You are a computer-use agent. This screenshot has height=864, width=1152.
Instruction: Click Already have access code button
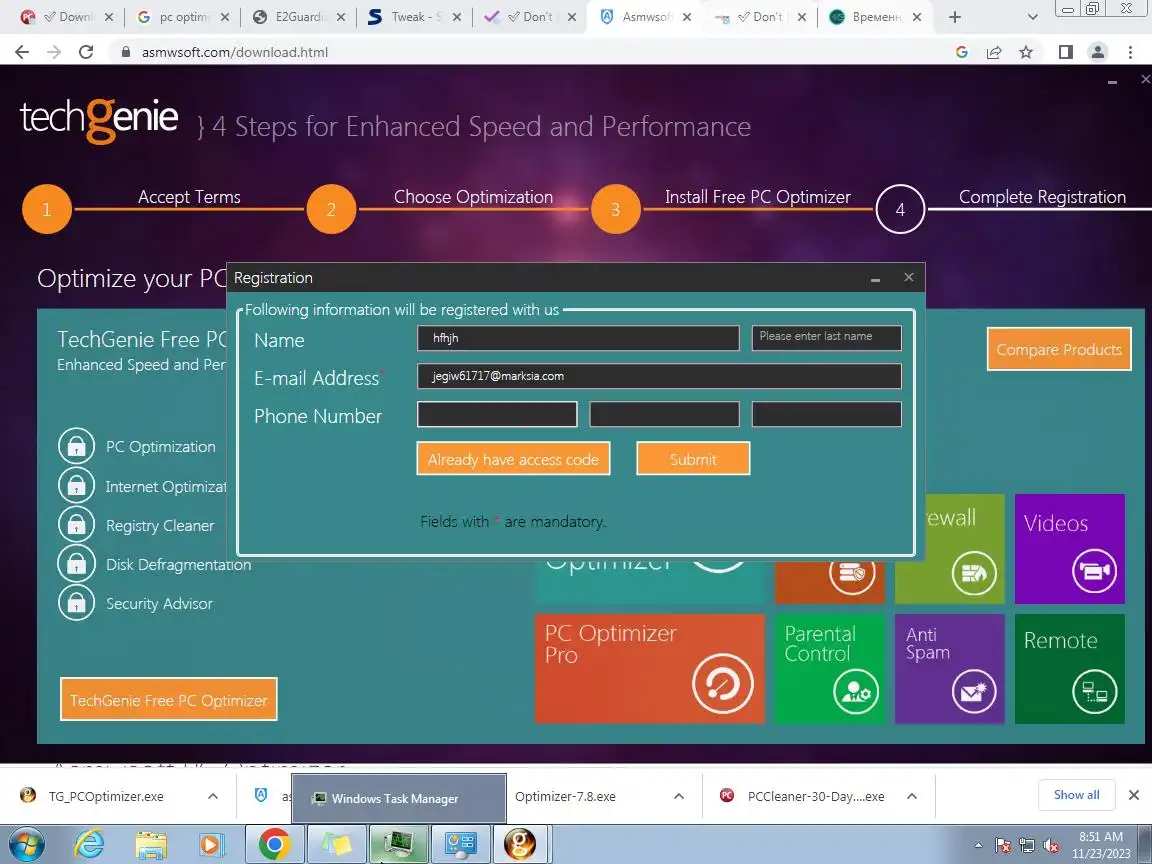click(513, 459)
